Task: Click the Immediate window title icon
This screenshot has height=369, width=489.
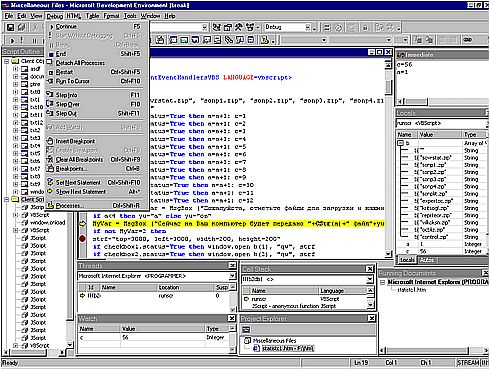Action: [x=401, y=55]
